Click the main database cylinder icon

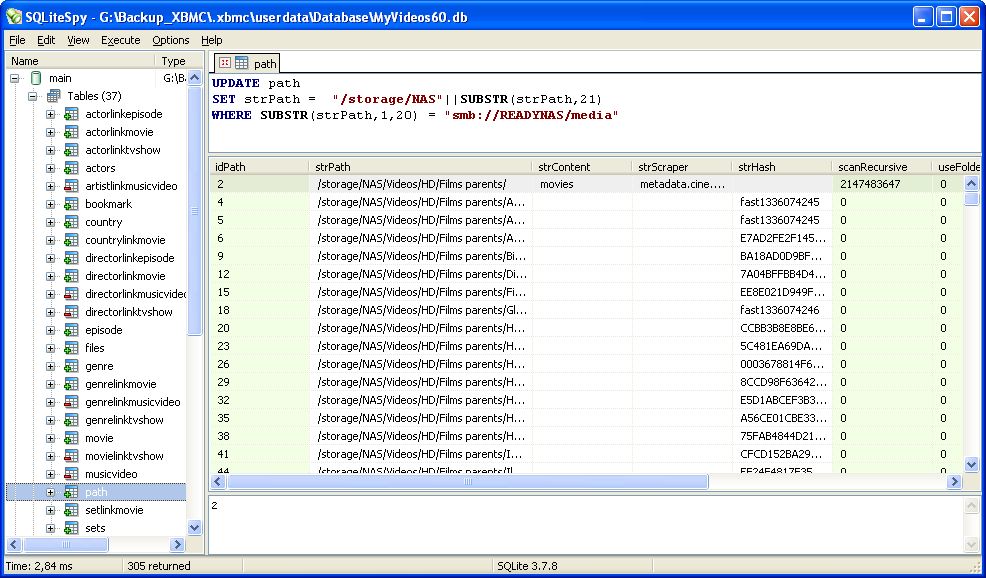point(36,78)
